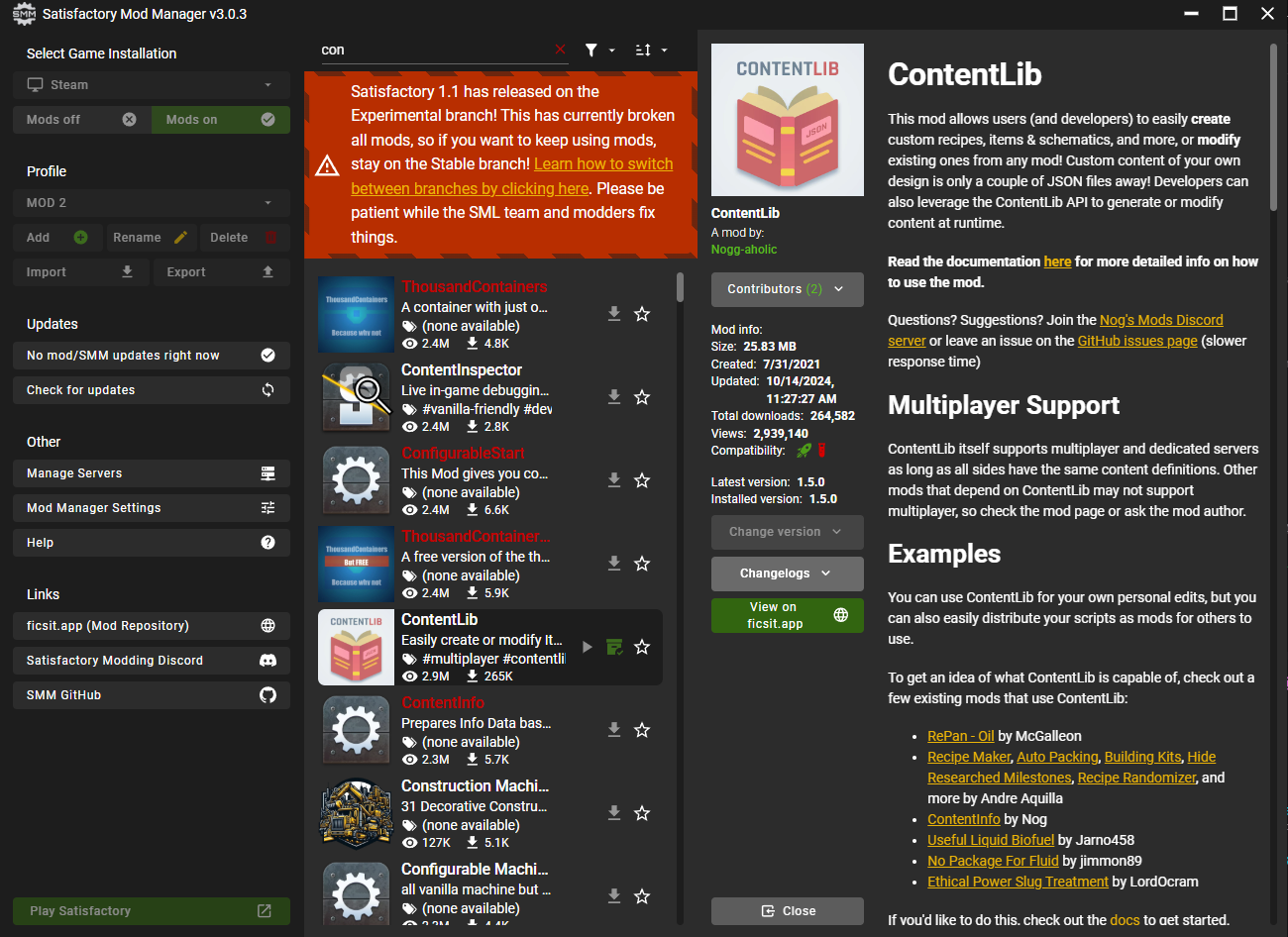Click the ContentInspector mod thumbnail
1288x937 pixels.
click(x=357, y=397)
